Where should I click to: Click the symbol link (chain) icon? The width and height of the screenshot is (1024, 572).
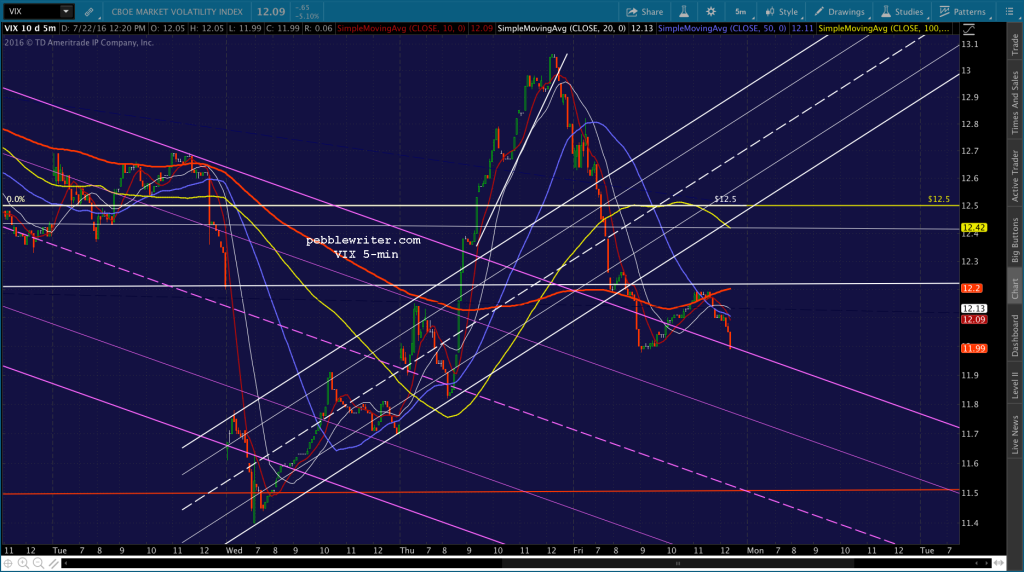(x=89, y=12)
